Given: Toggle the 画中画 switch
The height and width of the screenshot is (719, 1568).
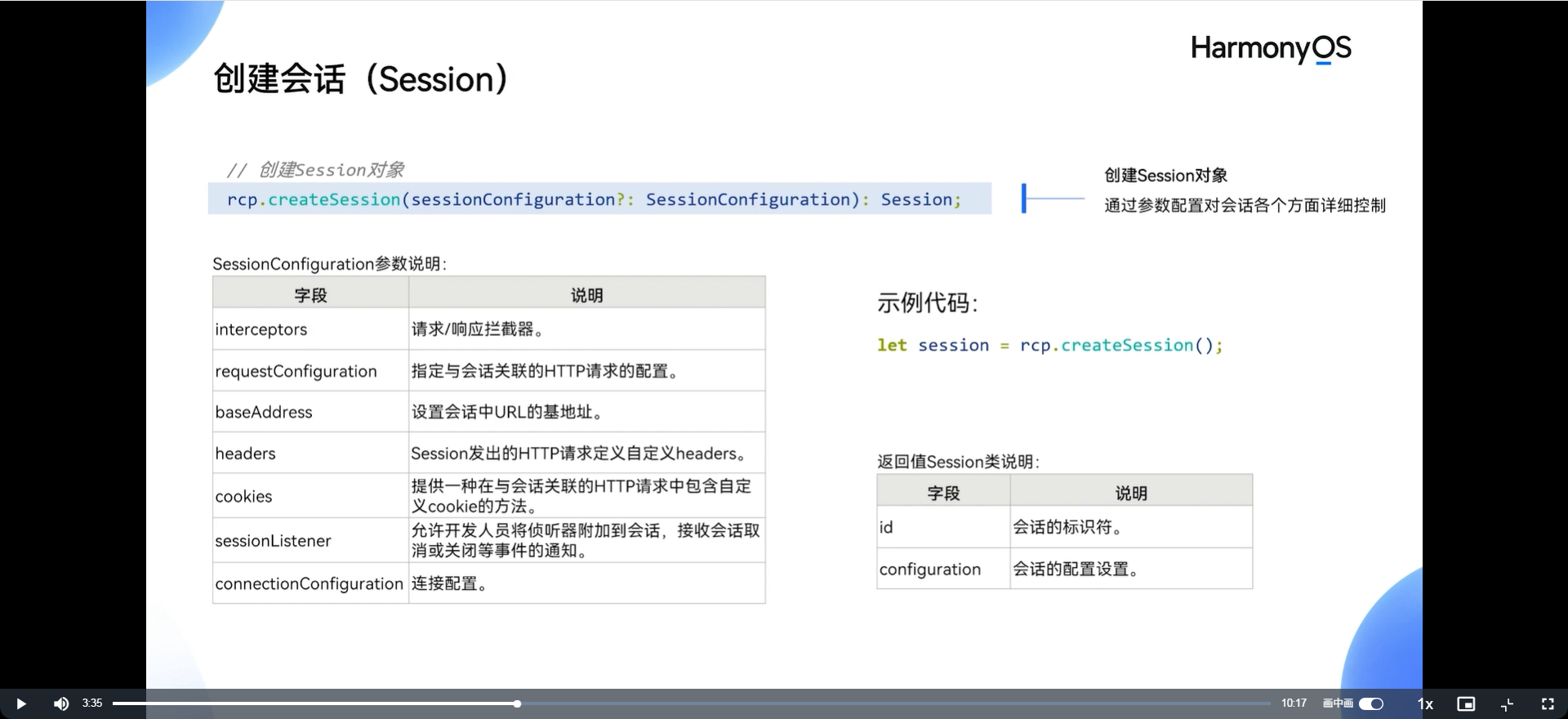Looking at the screenshot, I should tap(1371, 703).
